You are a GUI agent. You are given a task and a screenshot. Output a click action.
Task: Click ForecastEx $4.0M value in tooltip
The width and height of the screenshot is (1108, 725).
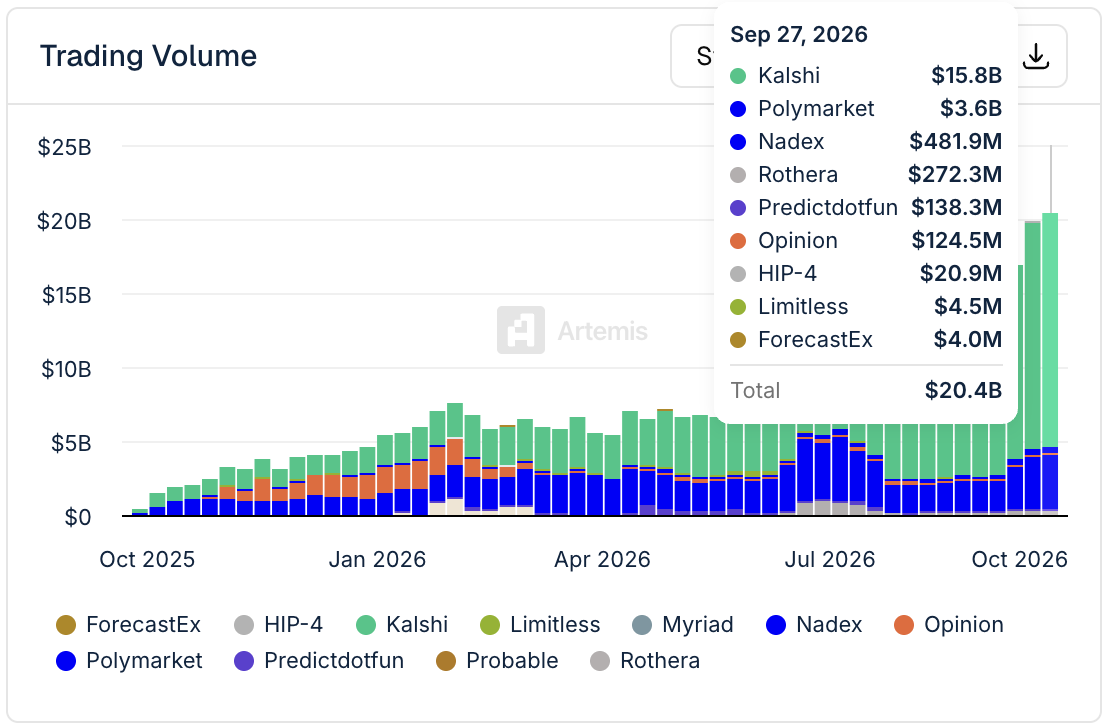(x=967, y=339)
